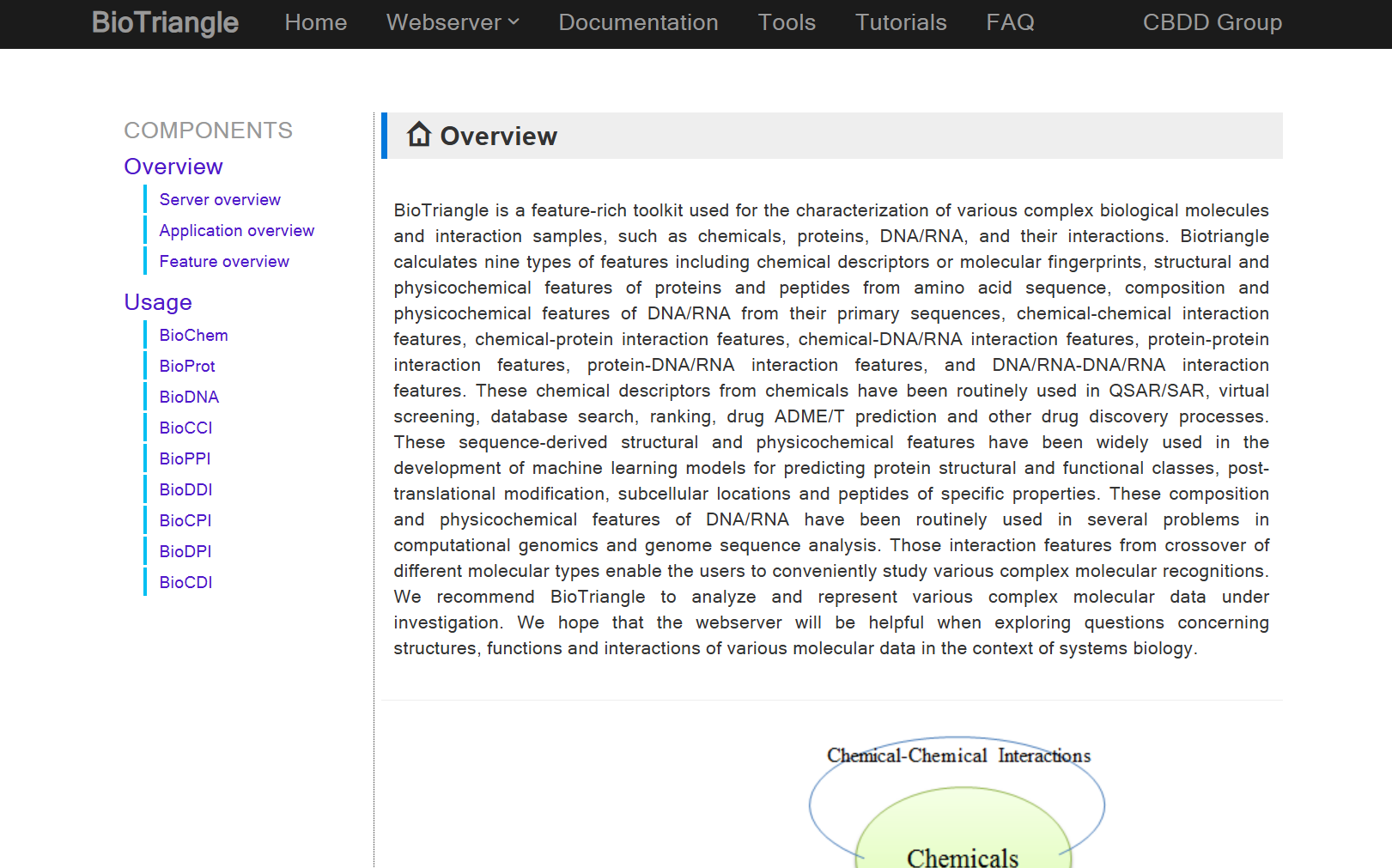Open the Tutorials page
The image size is (1392, 868).
tap(901, 22)
